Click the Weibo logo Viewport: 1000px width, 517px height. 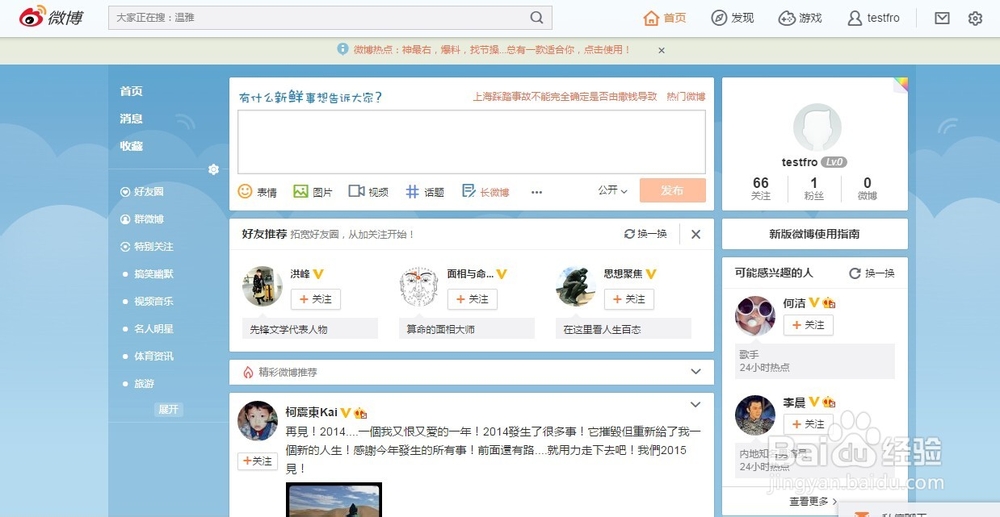tap(51, 17)
